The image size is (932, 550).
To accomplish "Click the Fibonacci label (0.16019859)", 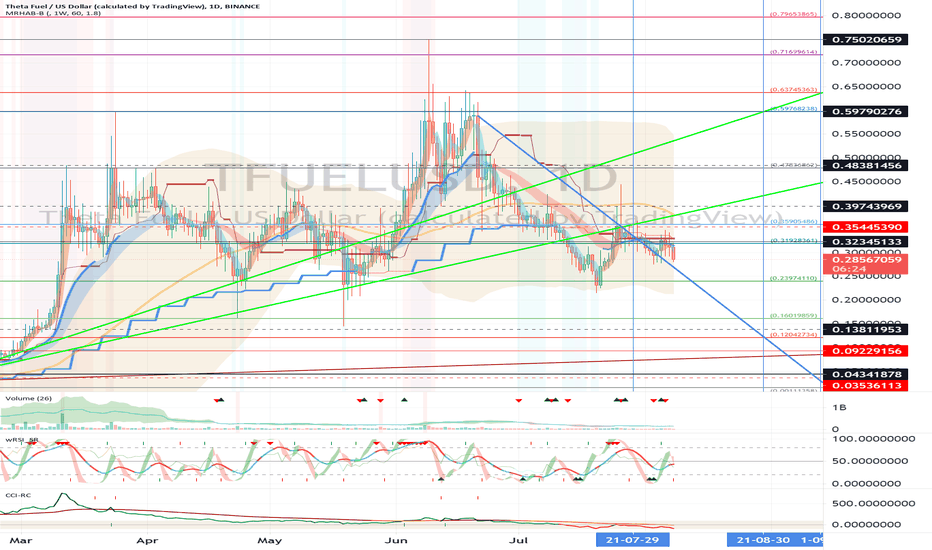I will click(x=794, y=316).
